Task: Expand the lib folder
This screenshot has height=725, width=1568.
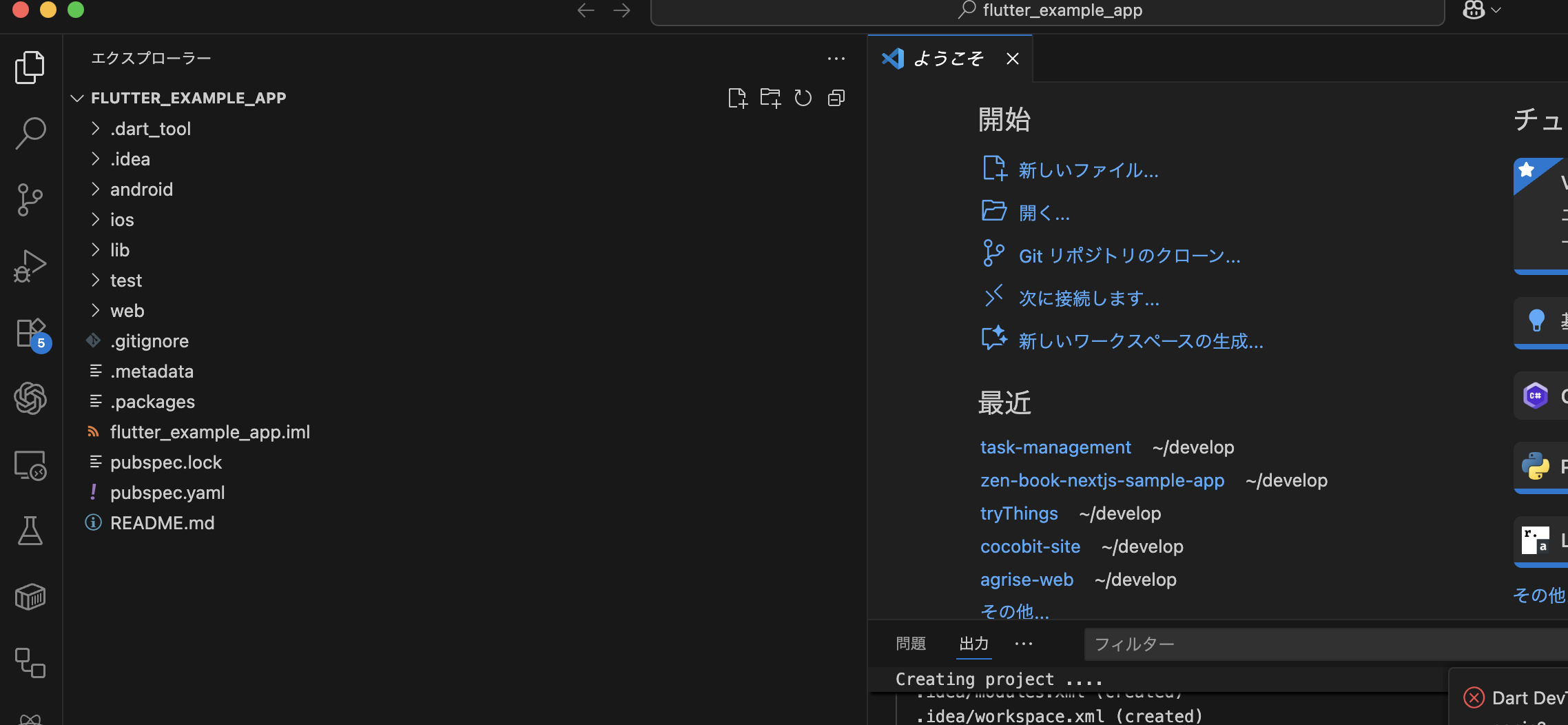Action: click(x=119, y=249)
